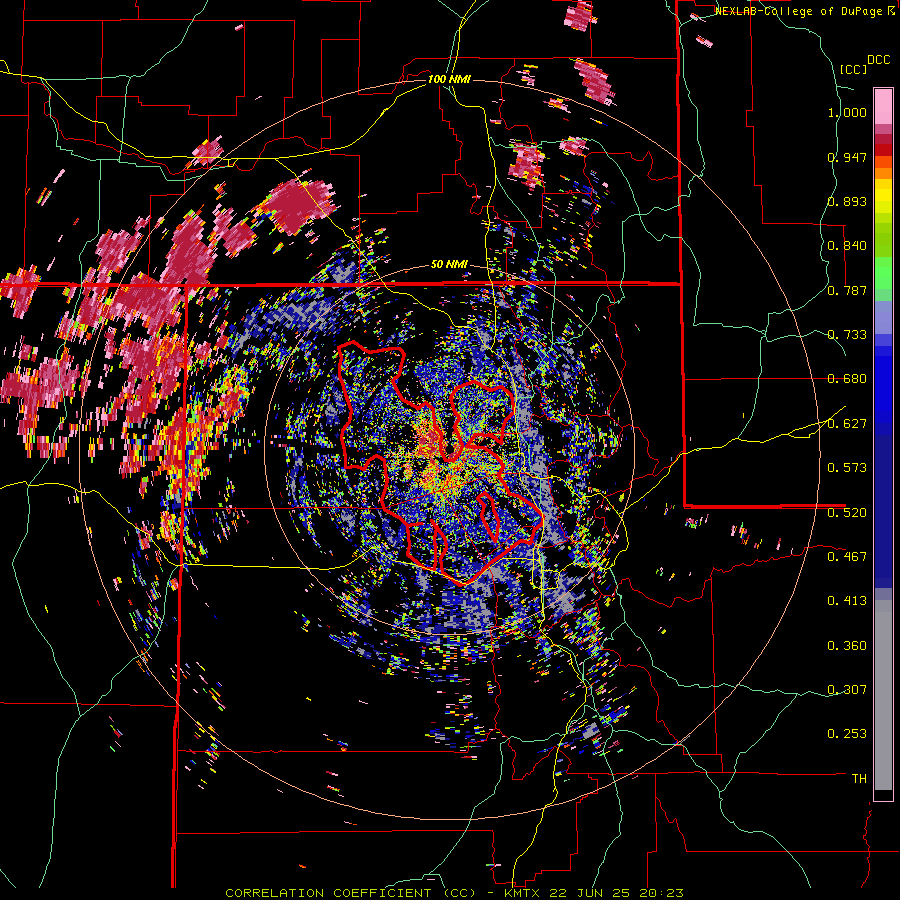Select the 0.733 scale label
This screenshot has height=900, width=900.
point(847,334)
